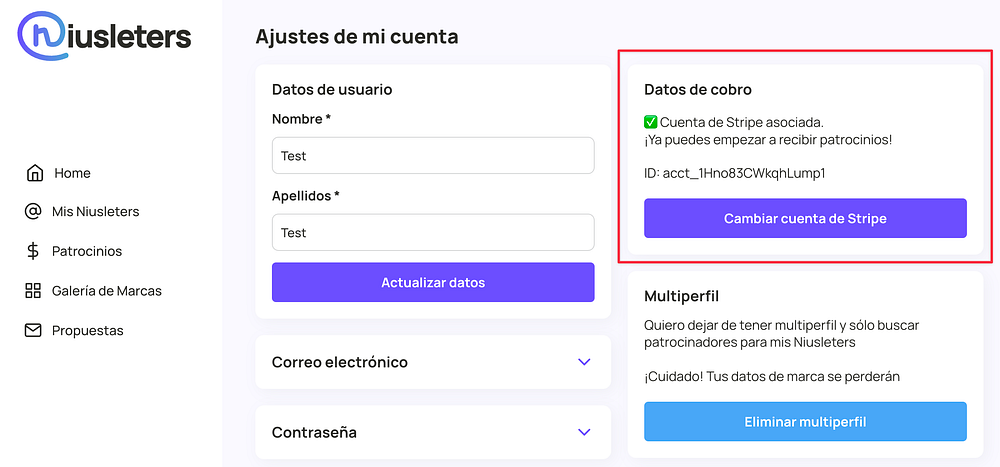The width and height of the screenshot is (1000, 467).
Task: Open the Correo electrónico section header
Action: coord(340,362)
